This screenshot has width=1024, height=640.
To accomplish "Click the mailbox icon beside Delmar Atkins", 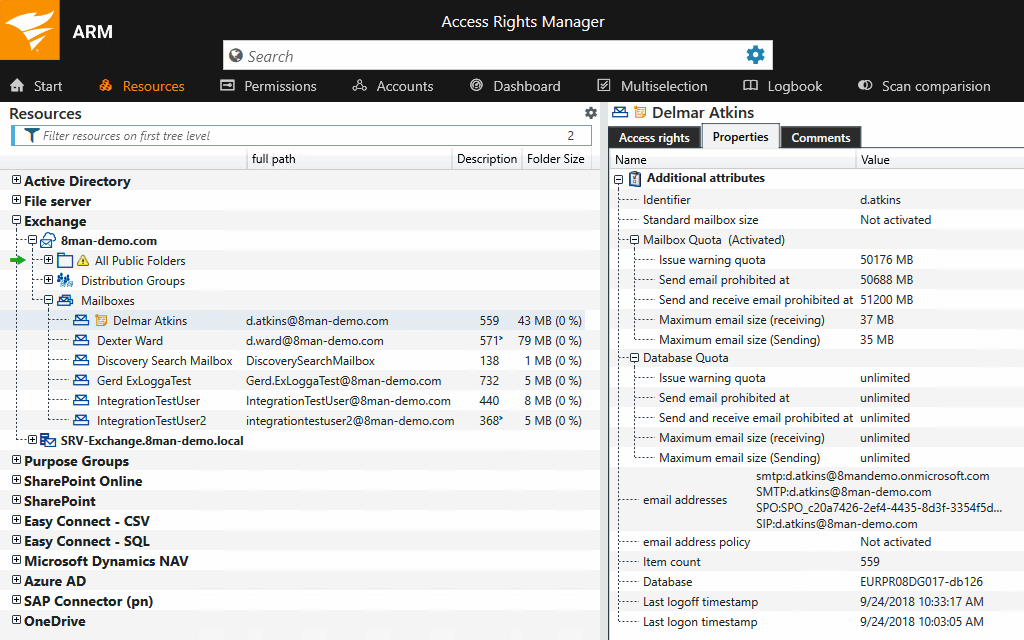I will (82, 320).
